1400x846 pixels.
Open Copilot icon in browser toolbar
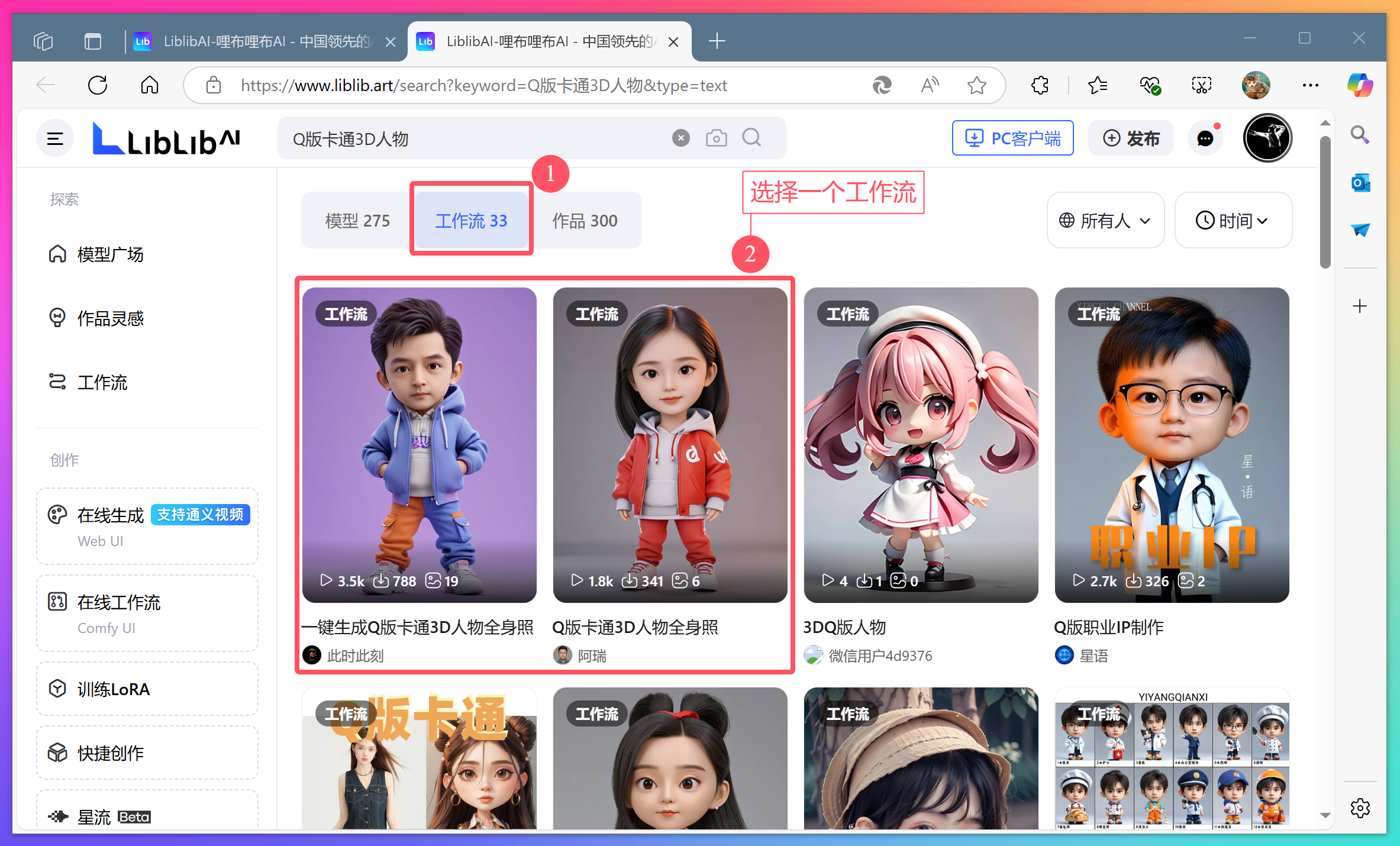[x=1359, y=86]
